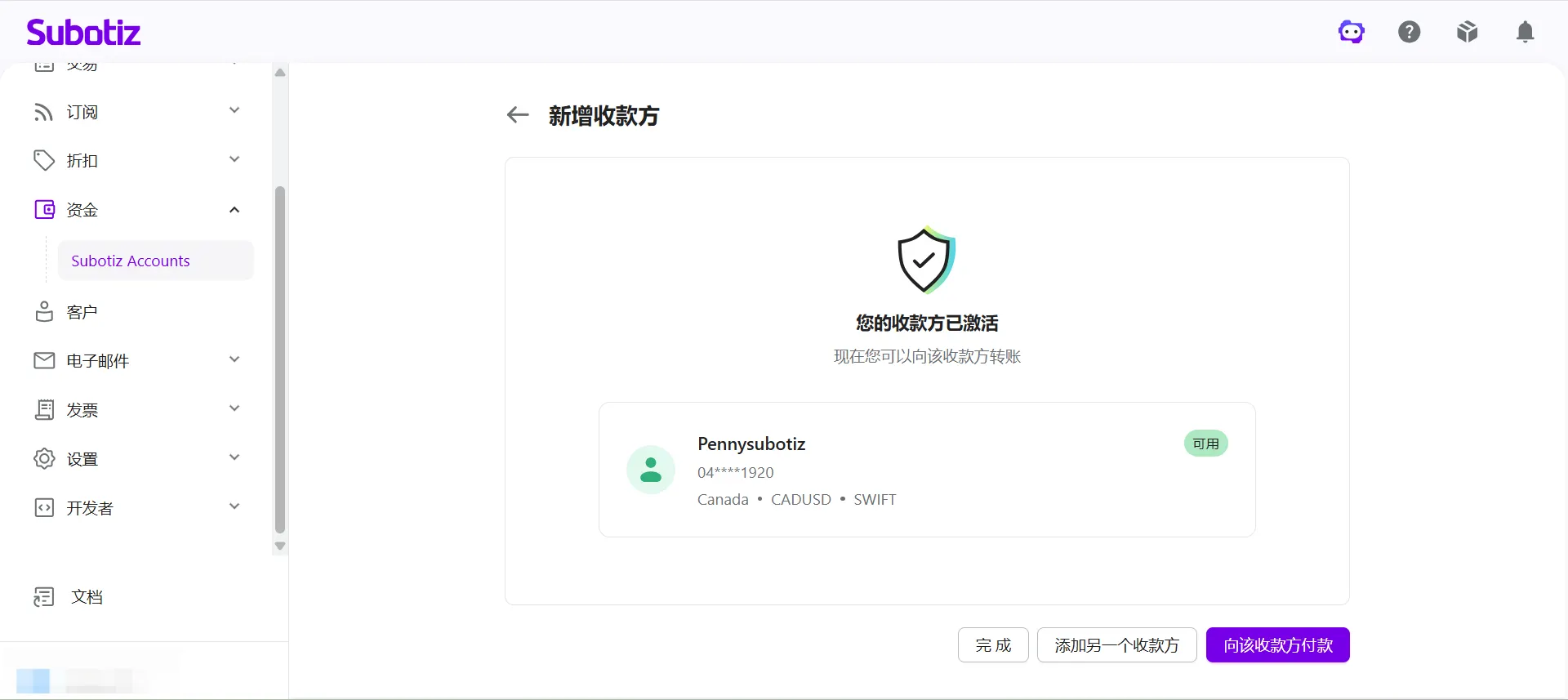Click the 可用 status badge
This screenshot has width=1568, height=700.
(1206, 444)
